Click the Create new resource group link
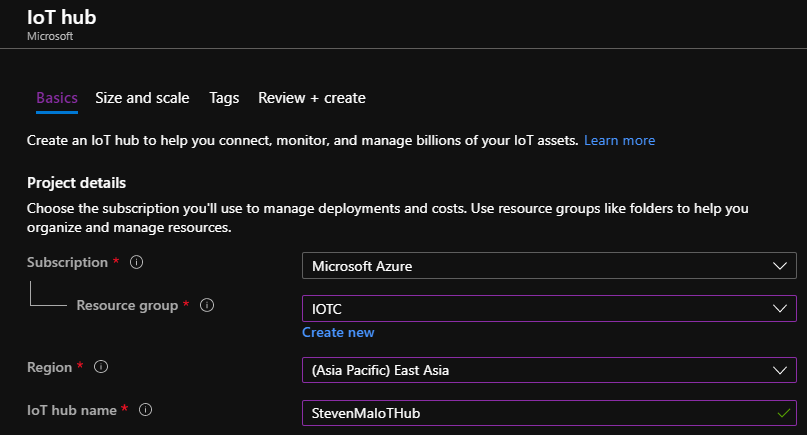The image size is (807, 435). [x=338, y=333]
